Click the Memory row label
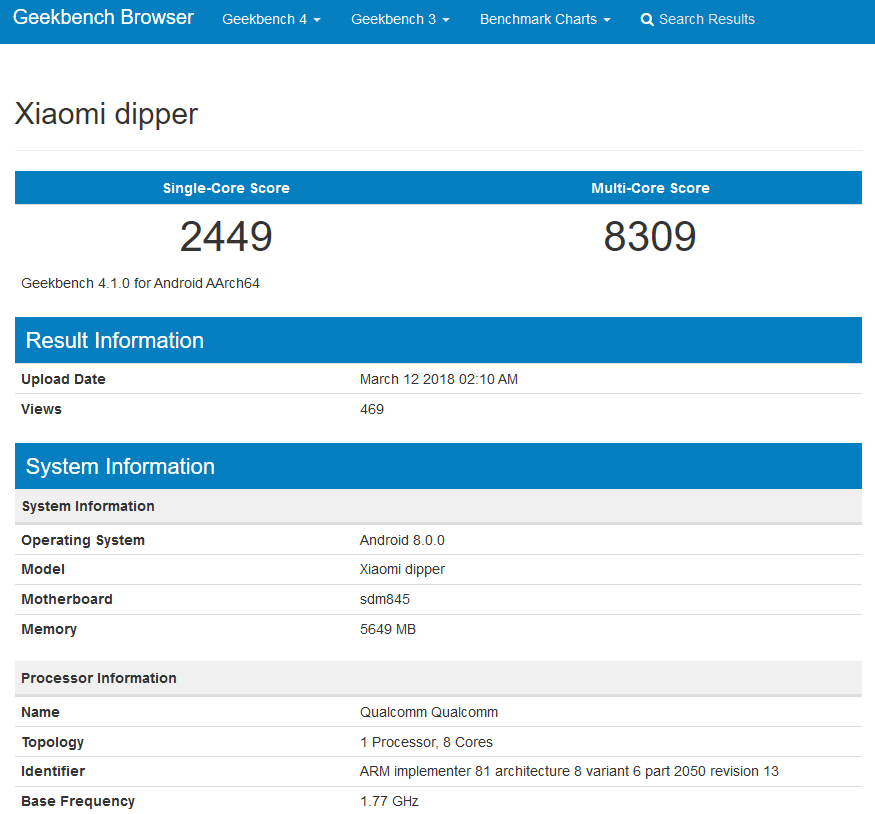Viewport: 875px width, 814px height. tap(49, 629)
